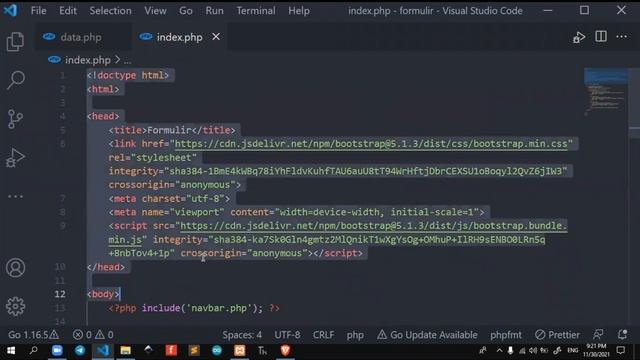The width and height of the screenshot is (640, 360).
Task: Open XAMPP from taskbar
Action: [240, 350]
